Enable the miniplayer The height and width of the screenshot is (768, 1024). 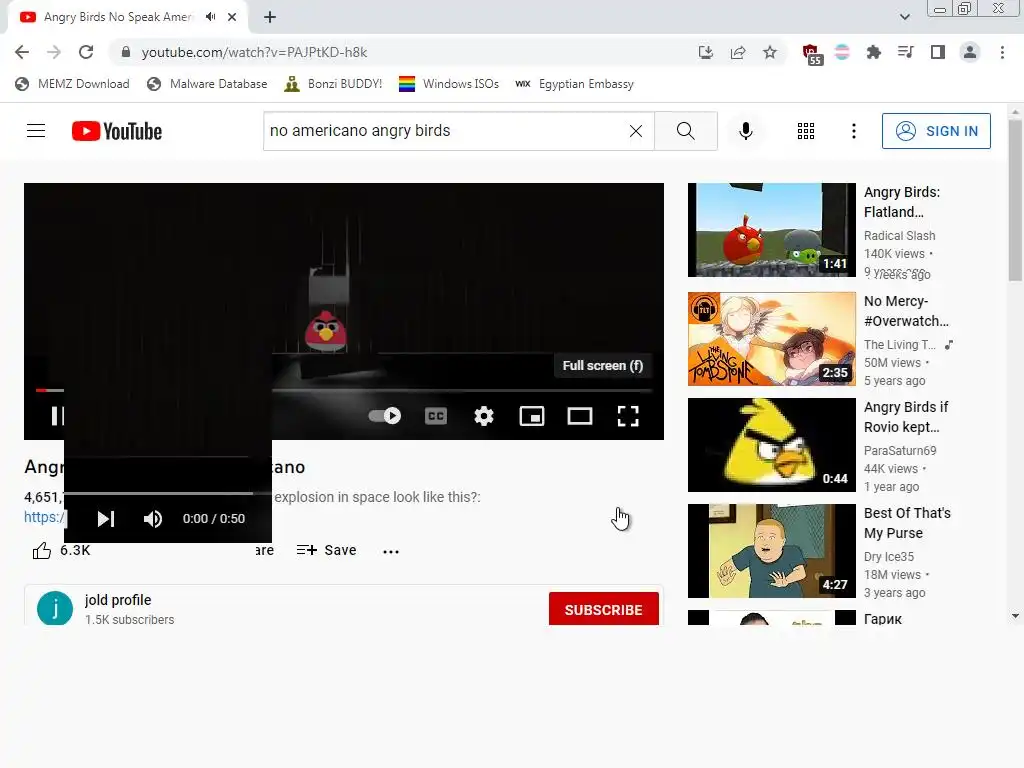[532, 416]
